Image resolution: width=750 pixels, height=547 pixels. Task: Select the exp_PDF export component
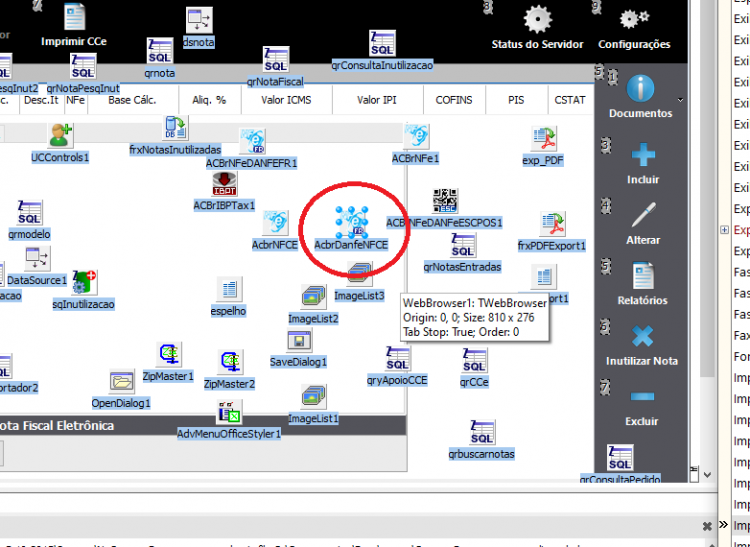tap(543, 139)
